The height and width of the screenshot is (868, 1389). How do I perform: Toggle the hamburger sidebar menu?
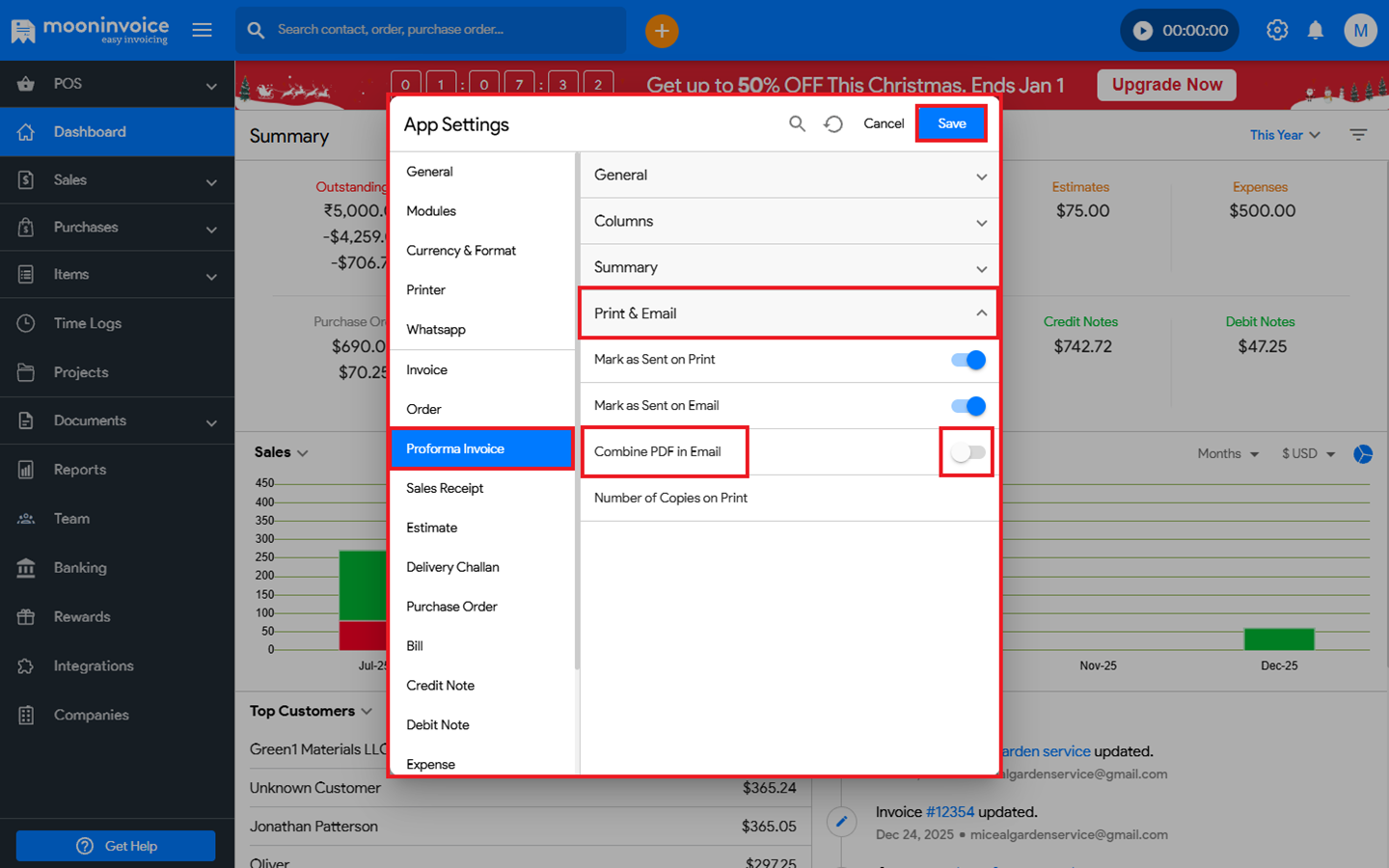pos(202,30)
